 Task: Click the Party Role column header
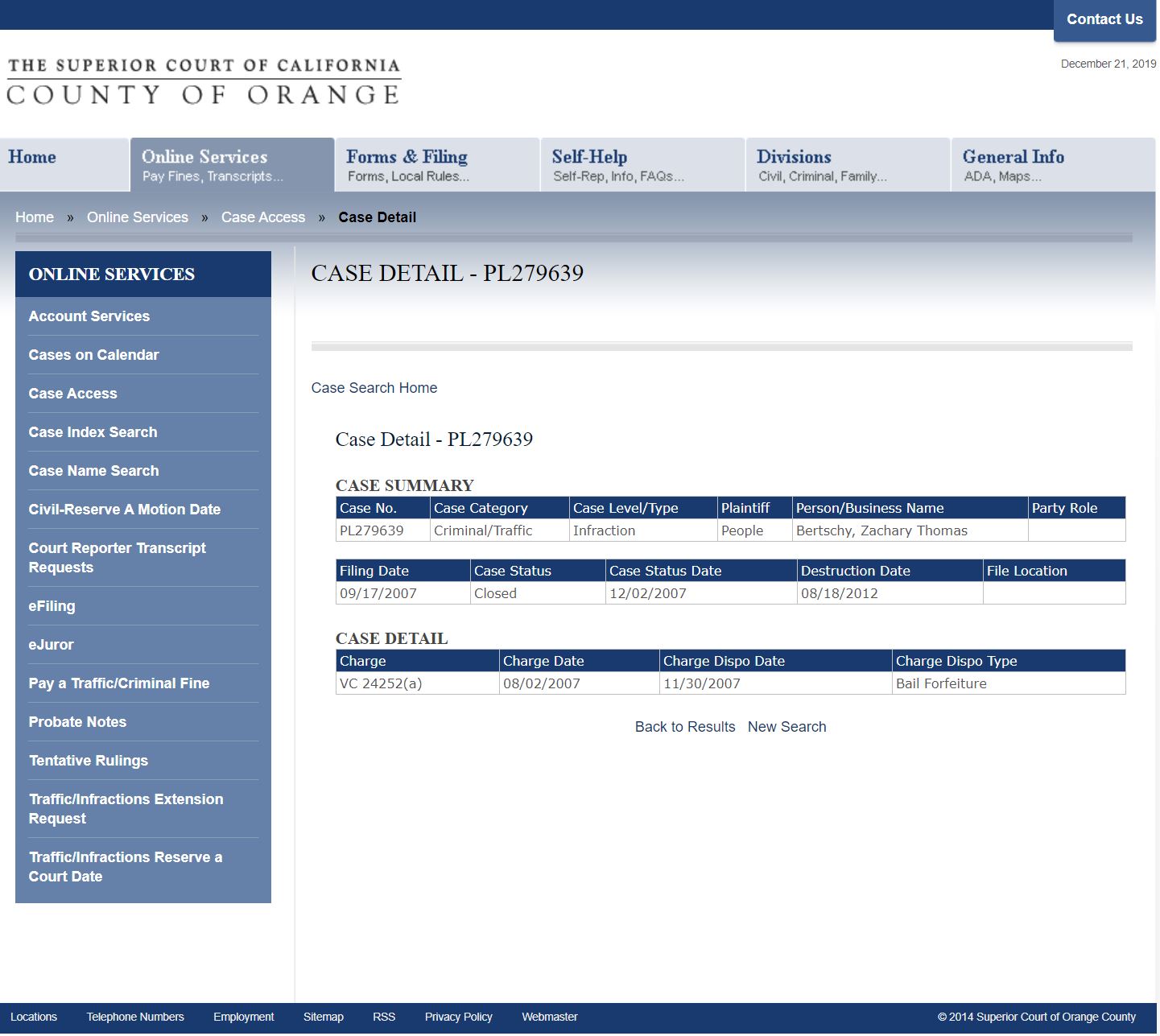[1076, 508]
